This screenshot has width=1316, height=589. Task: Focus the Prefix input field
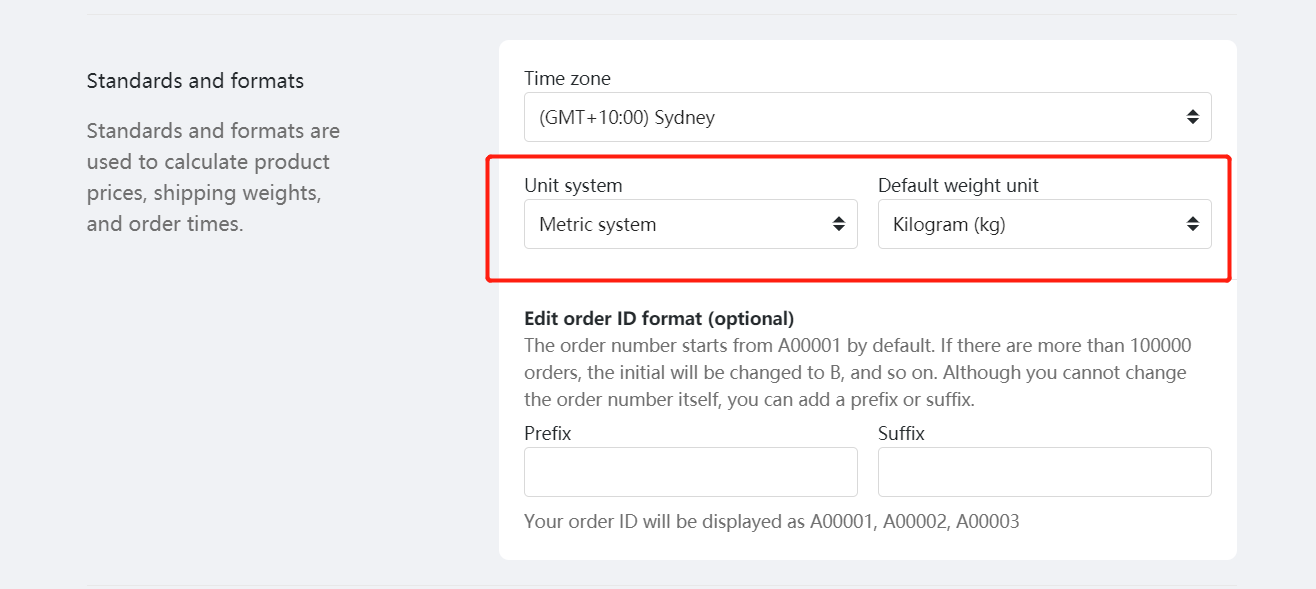click(690, 472)
